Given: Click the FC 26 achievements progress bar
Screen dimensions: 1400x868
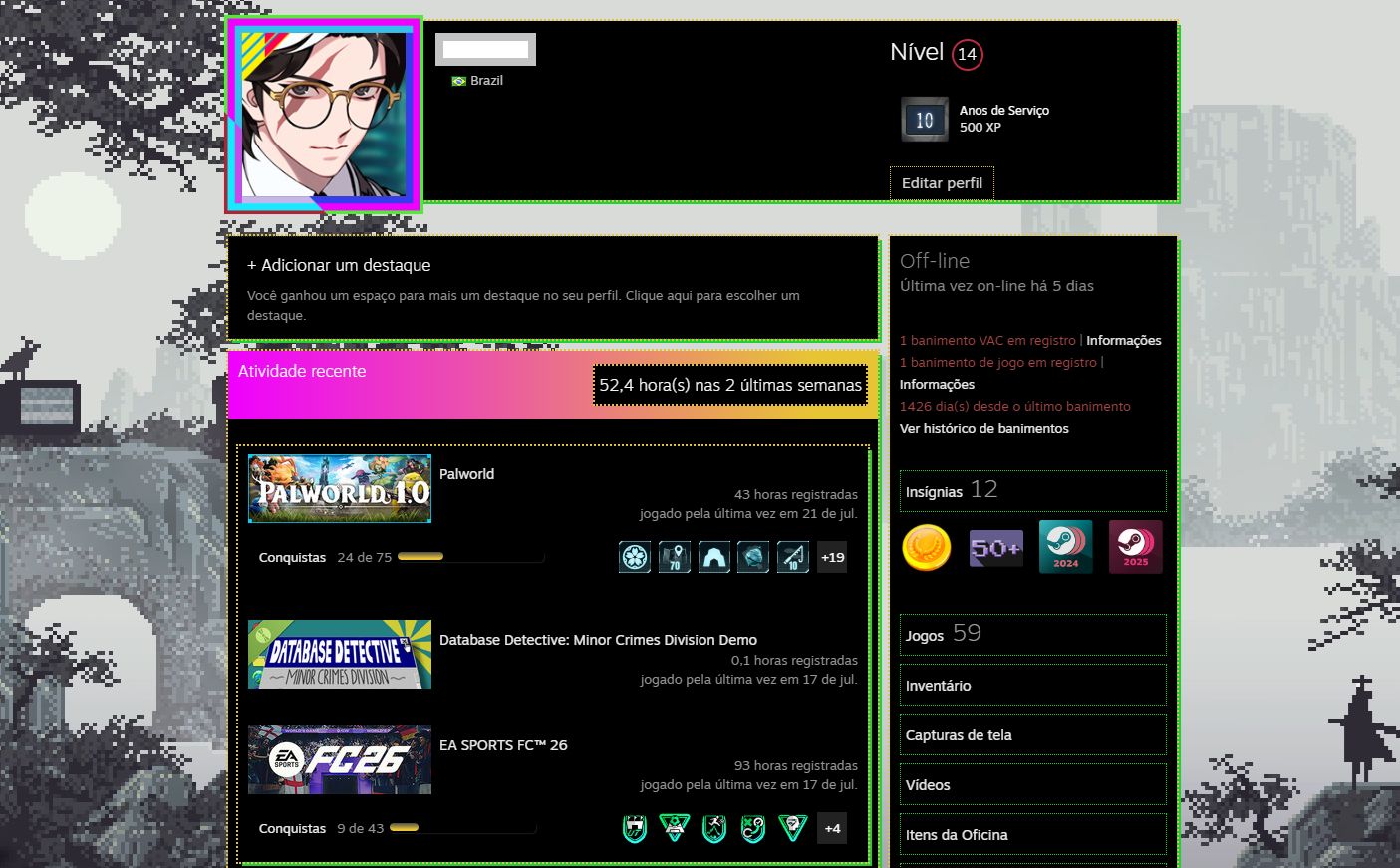Looking at the screenshot, I should [463, 828].
